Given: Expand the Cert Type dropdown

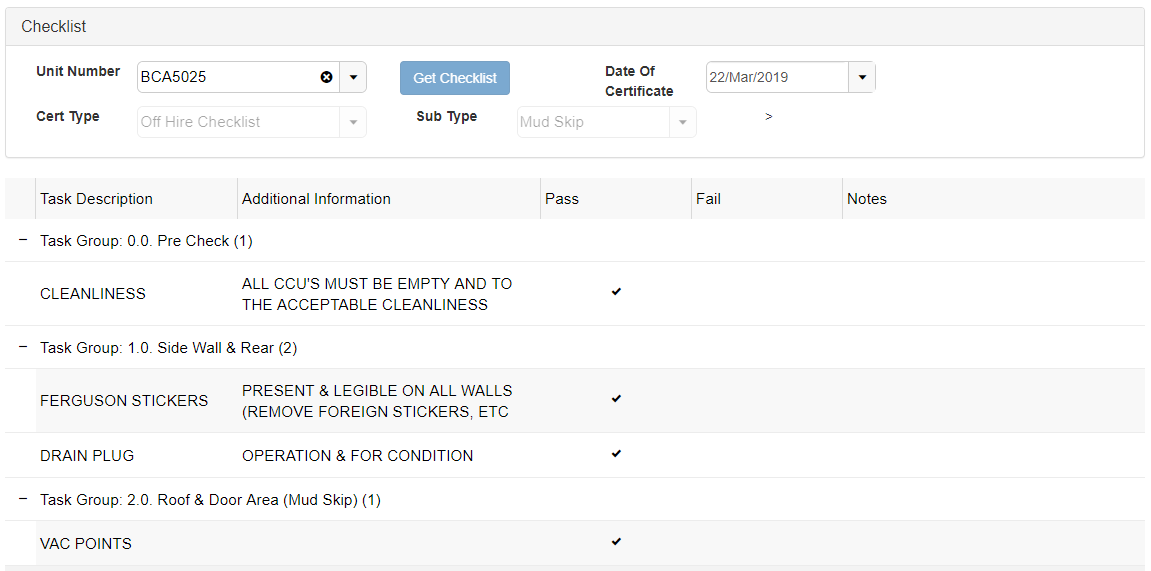Looking at the screenshot, I should pyautogui.click(x=353, y=122).
